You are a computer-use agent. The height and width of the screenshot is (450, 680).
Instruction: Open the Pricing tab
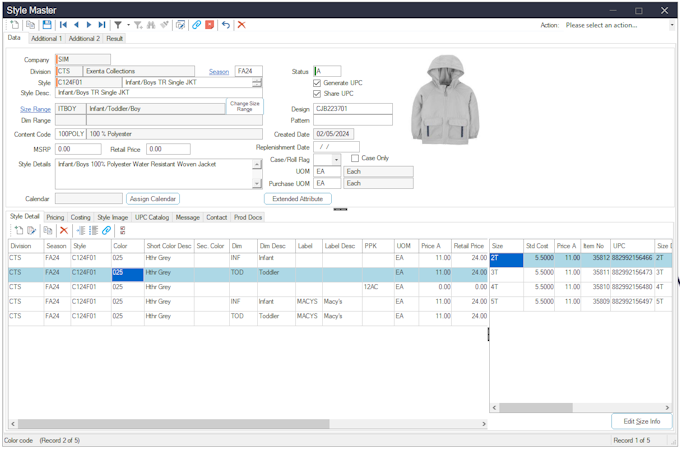tap(55, 217)
